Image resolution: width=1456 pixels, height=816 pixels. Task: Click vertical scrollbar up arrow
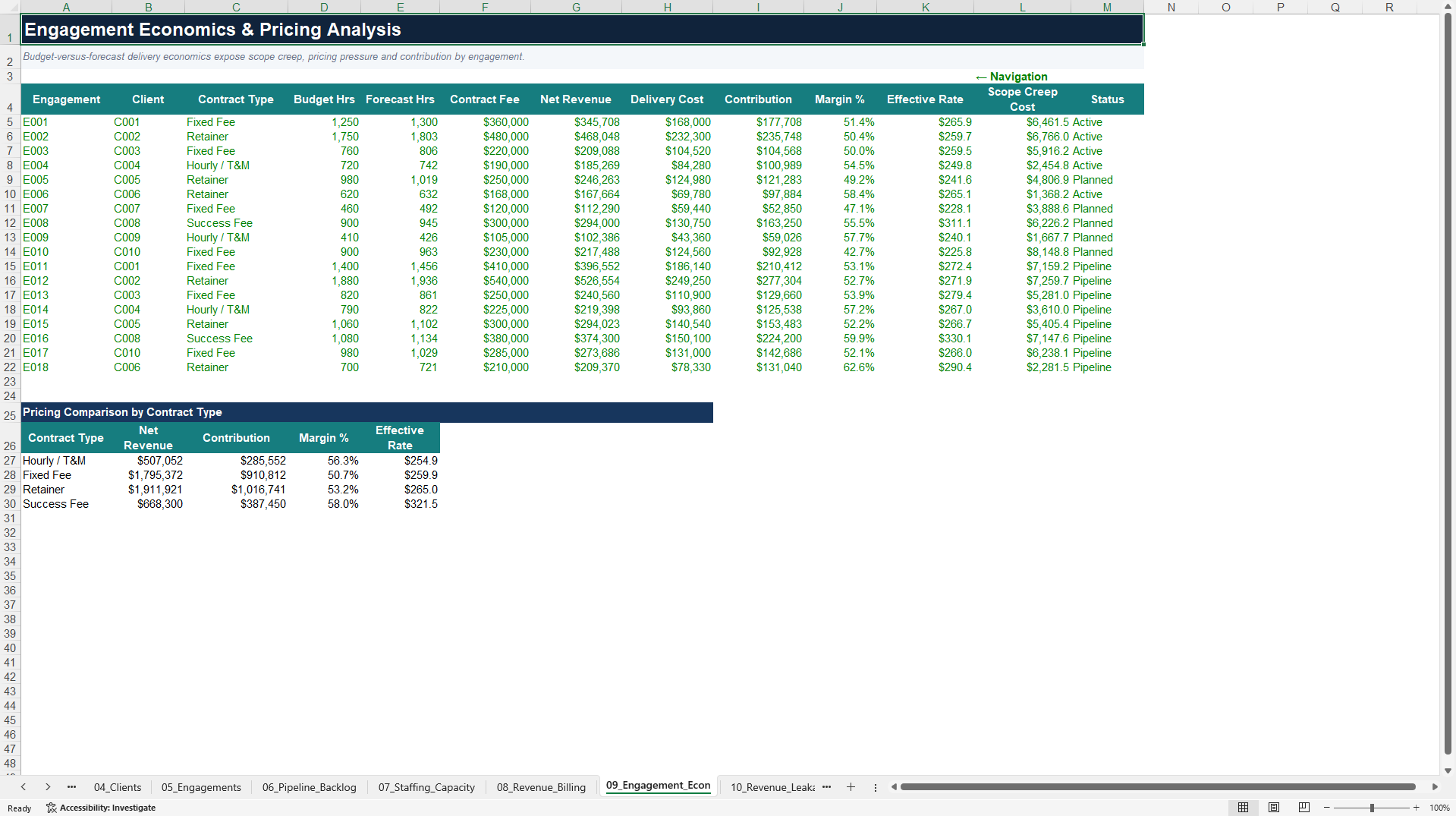pyautogui.click(x=1448, y=6)
